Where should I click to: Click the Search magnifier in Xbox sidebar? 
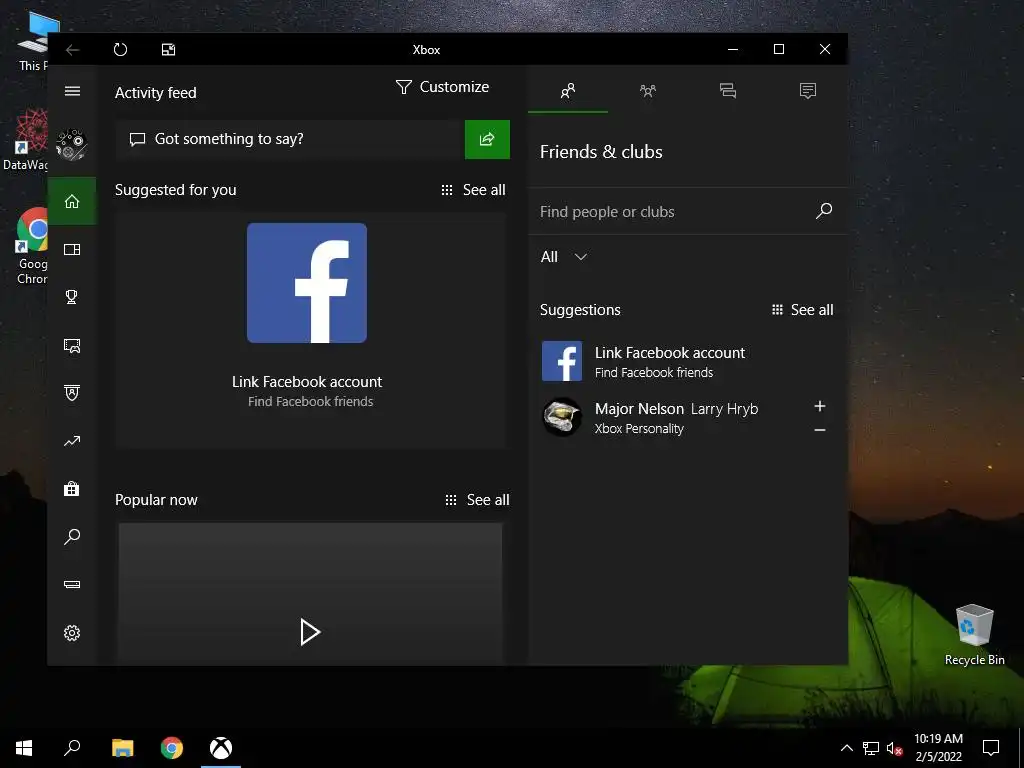click(72, 537)
